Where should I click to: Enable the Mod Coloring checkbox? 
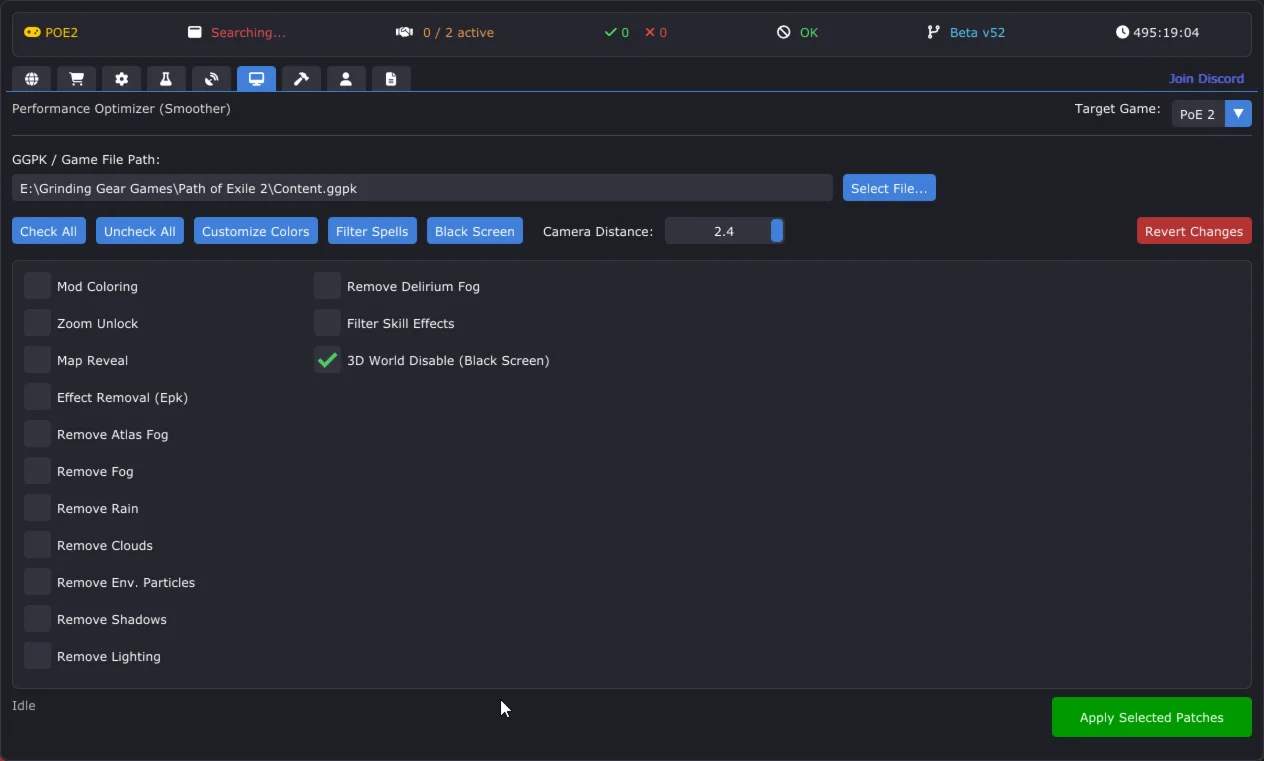38,286
